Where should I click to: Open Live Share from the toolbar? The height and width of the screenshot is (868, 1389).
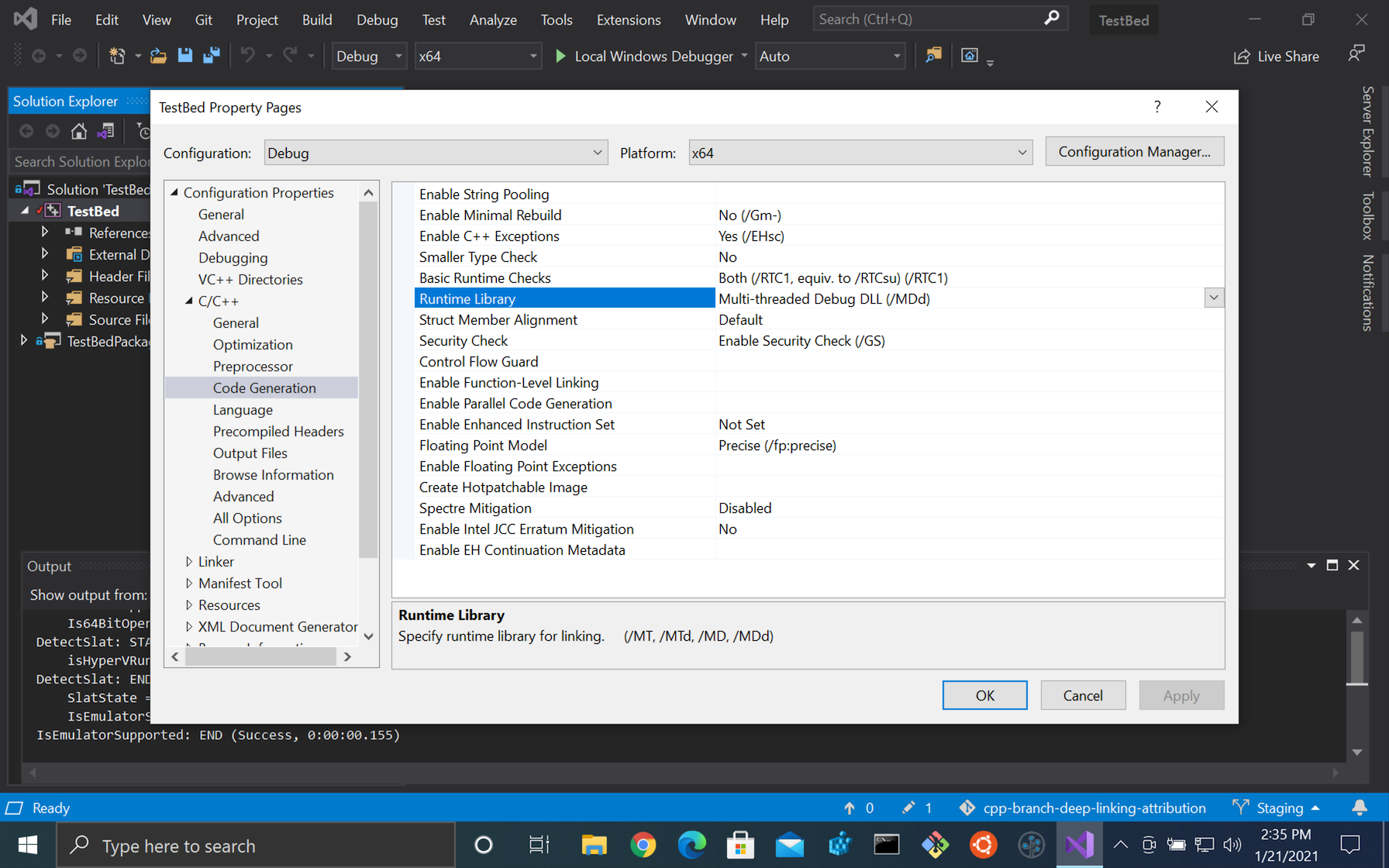click(x=1276, y=56)
